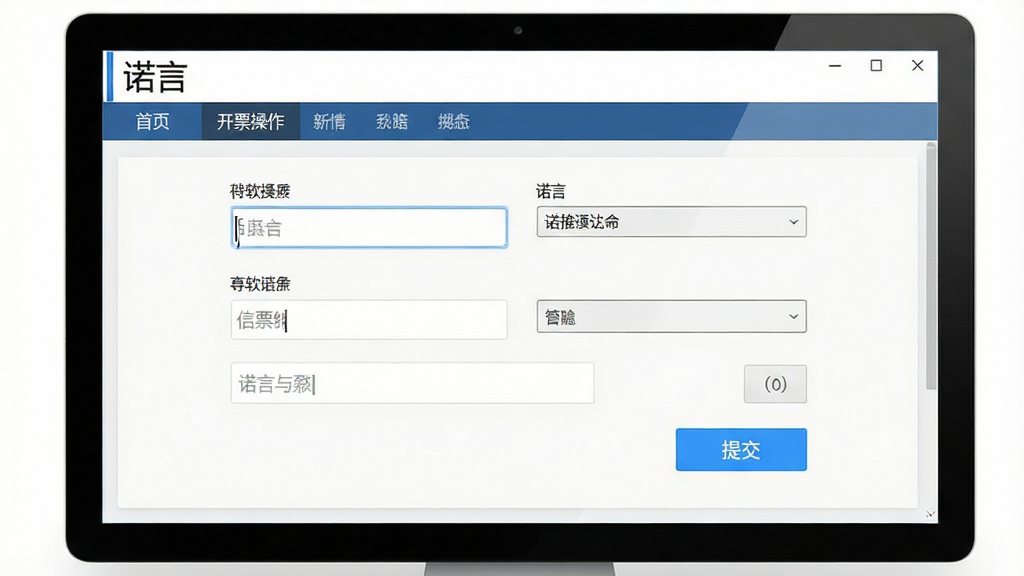Click the wide input field starting with 诺言与
Screen dimensions: 1024x576
click(x=412, y=383)
